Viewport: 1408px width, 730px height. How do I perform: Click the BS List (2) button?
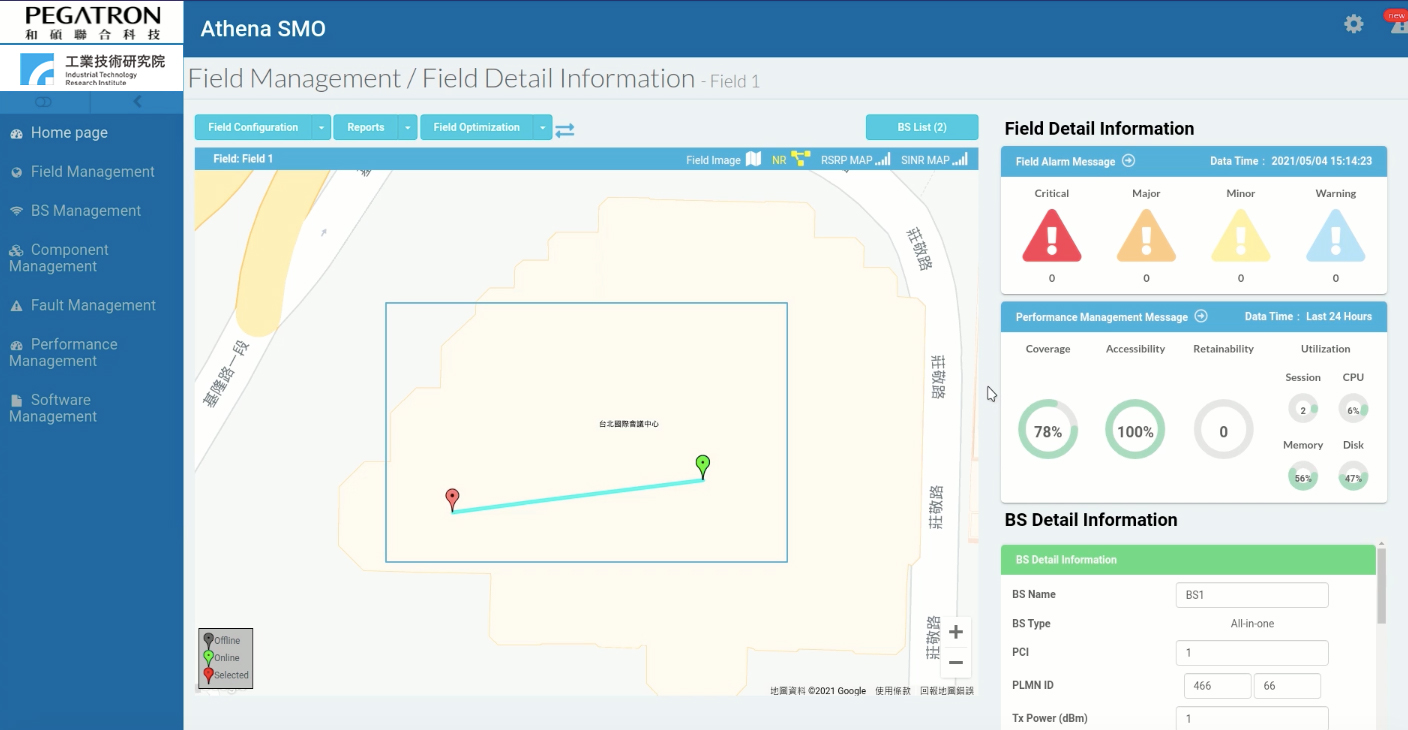921,127
